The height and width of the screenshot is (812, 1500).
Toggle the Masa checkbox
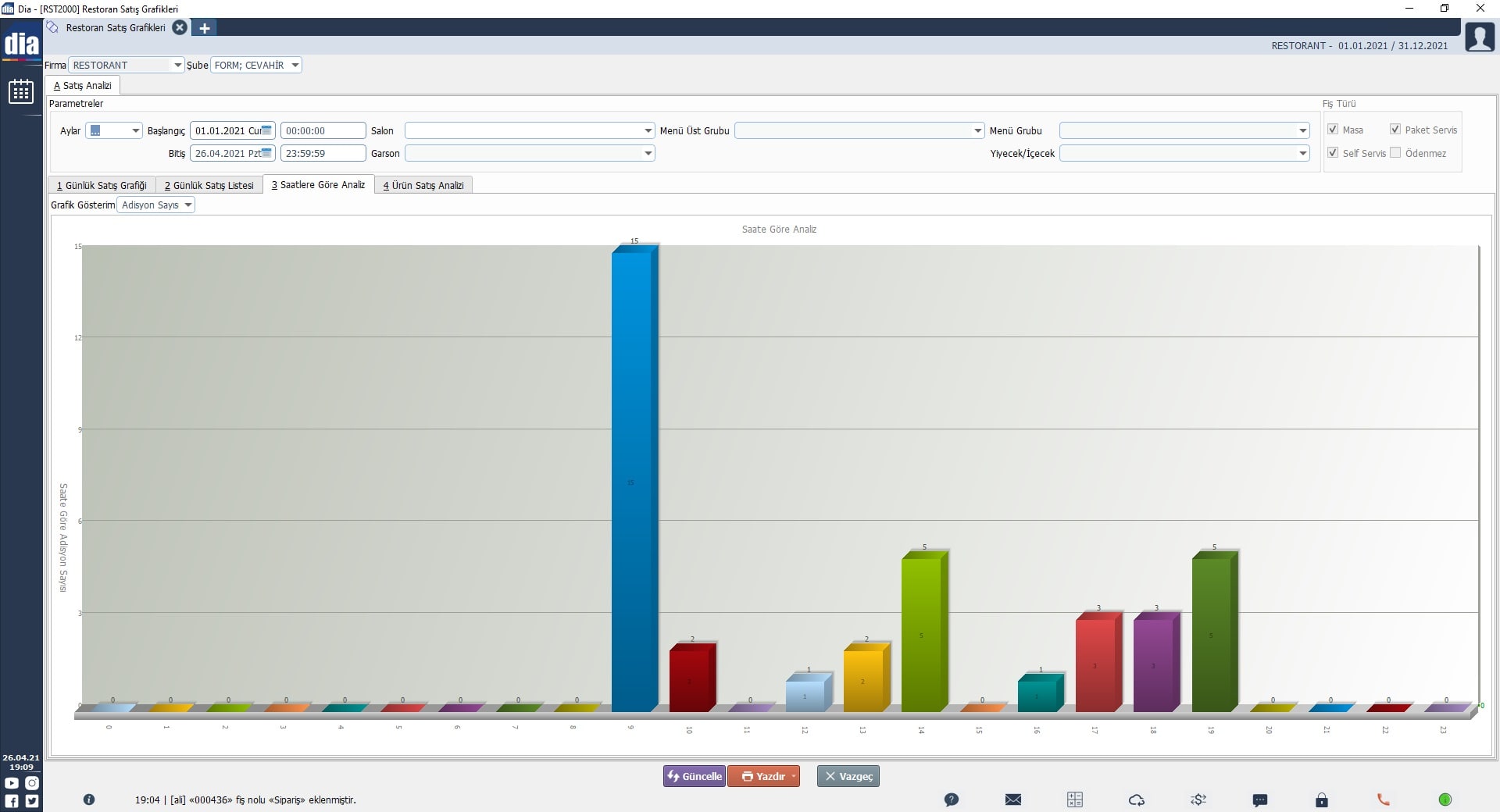(1333, 130)
